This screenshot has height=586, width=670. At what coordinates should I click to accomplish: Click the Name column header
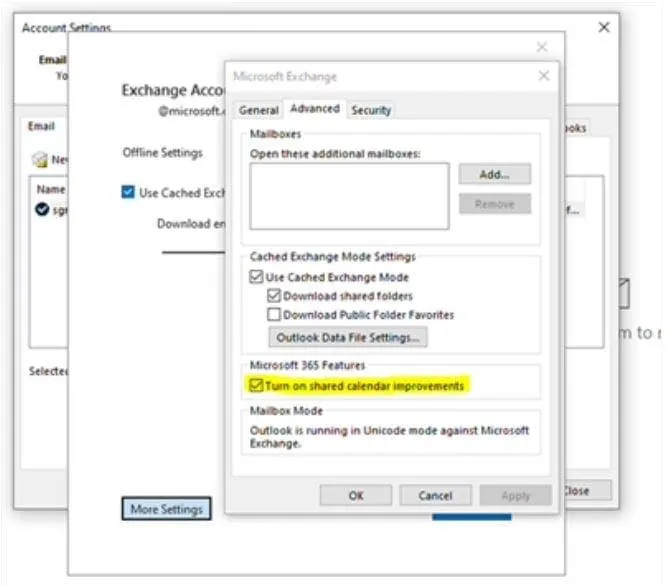click(x=51, y=189)
